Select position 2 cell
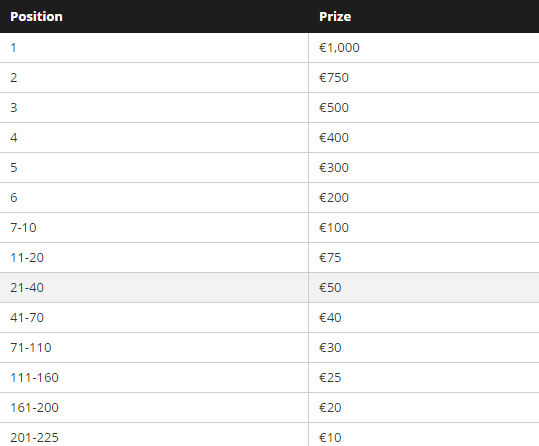 pos(154,78)
